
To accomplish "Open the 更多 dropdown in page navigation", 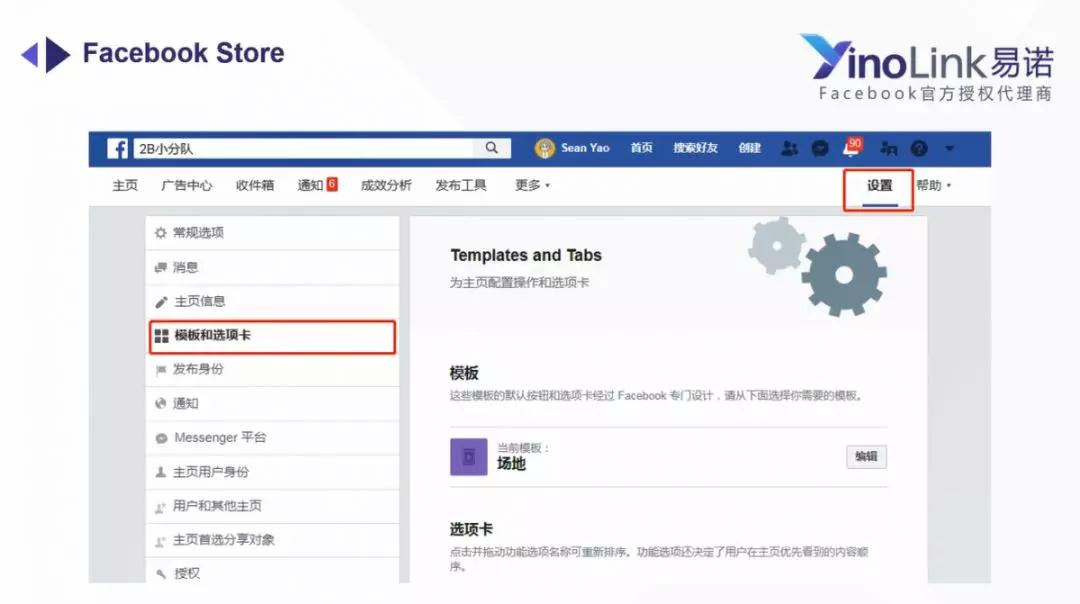I will click(x=531, y=185).
